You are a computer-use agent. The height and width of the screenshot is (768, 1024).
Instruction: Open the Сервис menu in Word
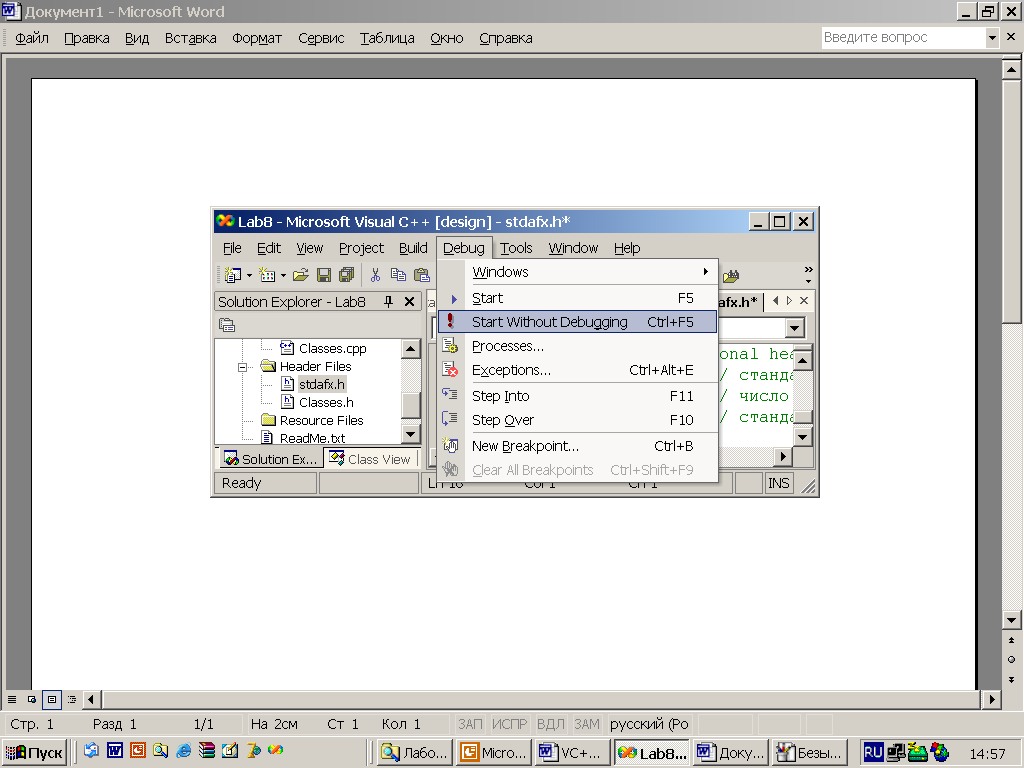pyautogui.click(x=321, y=38)
